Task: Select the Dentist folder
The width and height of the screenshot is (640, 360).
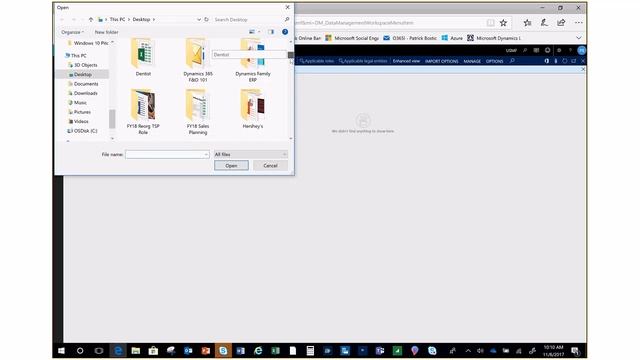Action: [x=143, y=57]
